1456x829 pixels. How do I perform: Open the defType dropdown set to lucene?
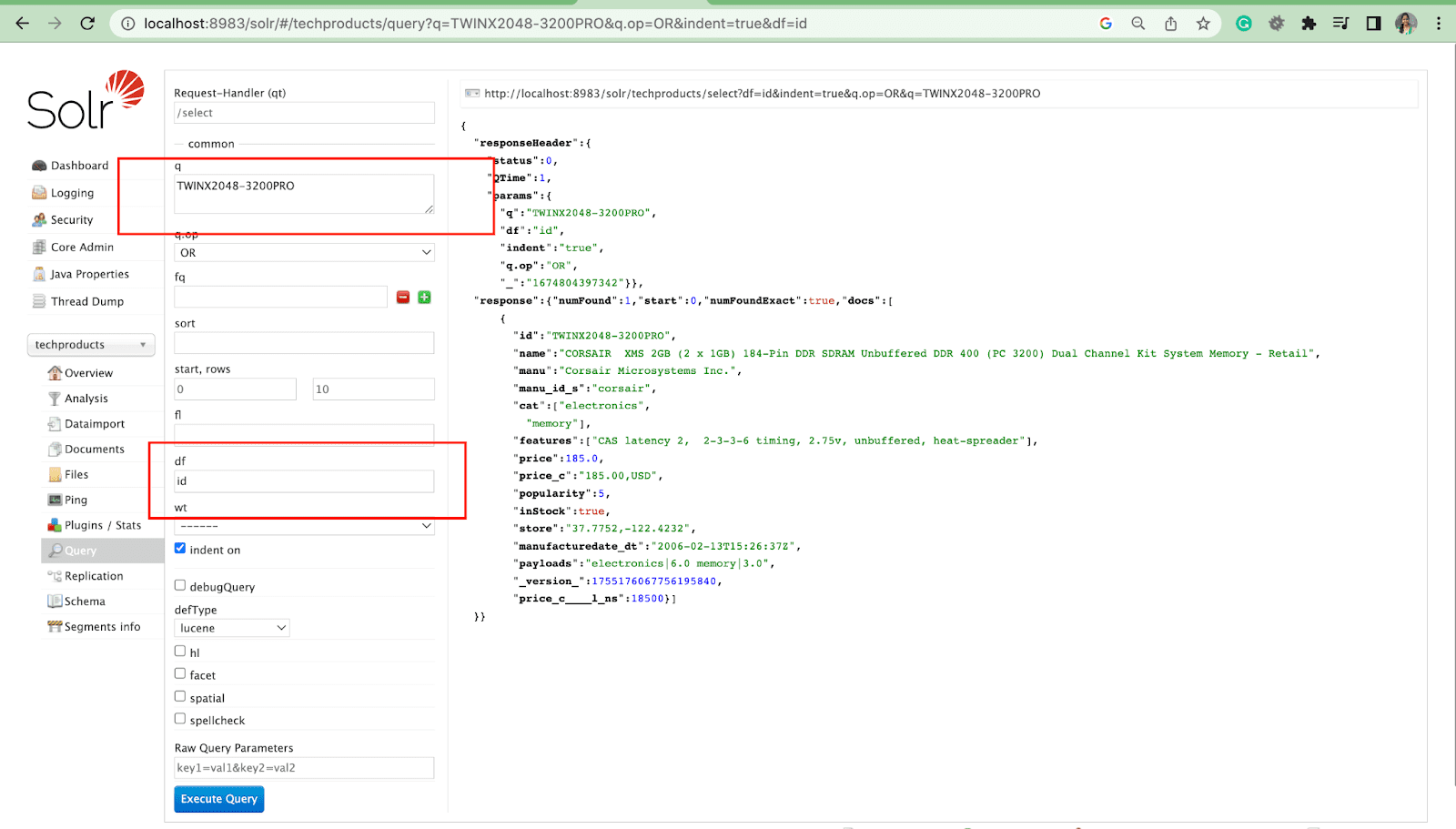[232, 628]
